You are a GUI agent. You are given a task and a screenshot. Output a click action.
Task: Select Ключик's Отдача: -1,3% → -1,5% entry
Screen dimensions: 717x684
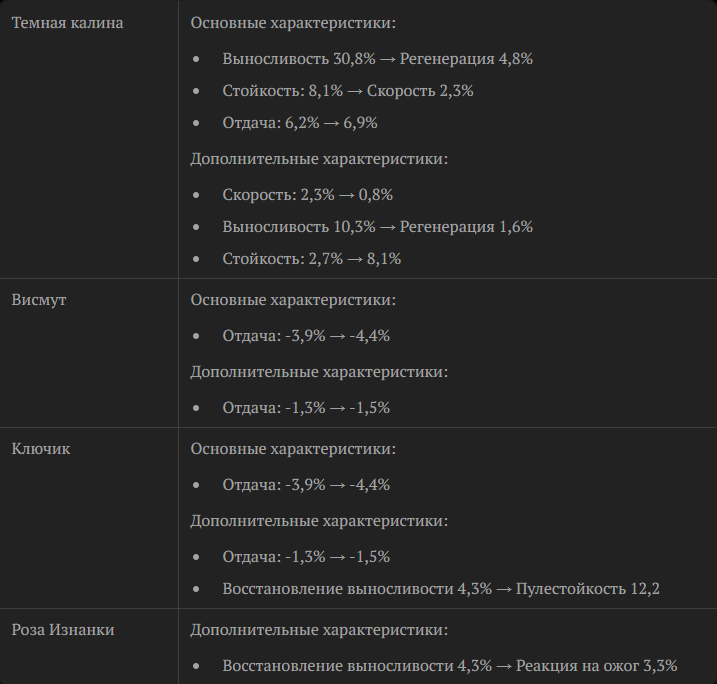(x=306, y=556)
